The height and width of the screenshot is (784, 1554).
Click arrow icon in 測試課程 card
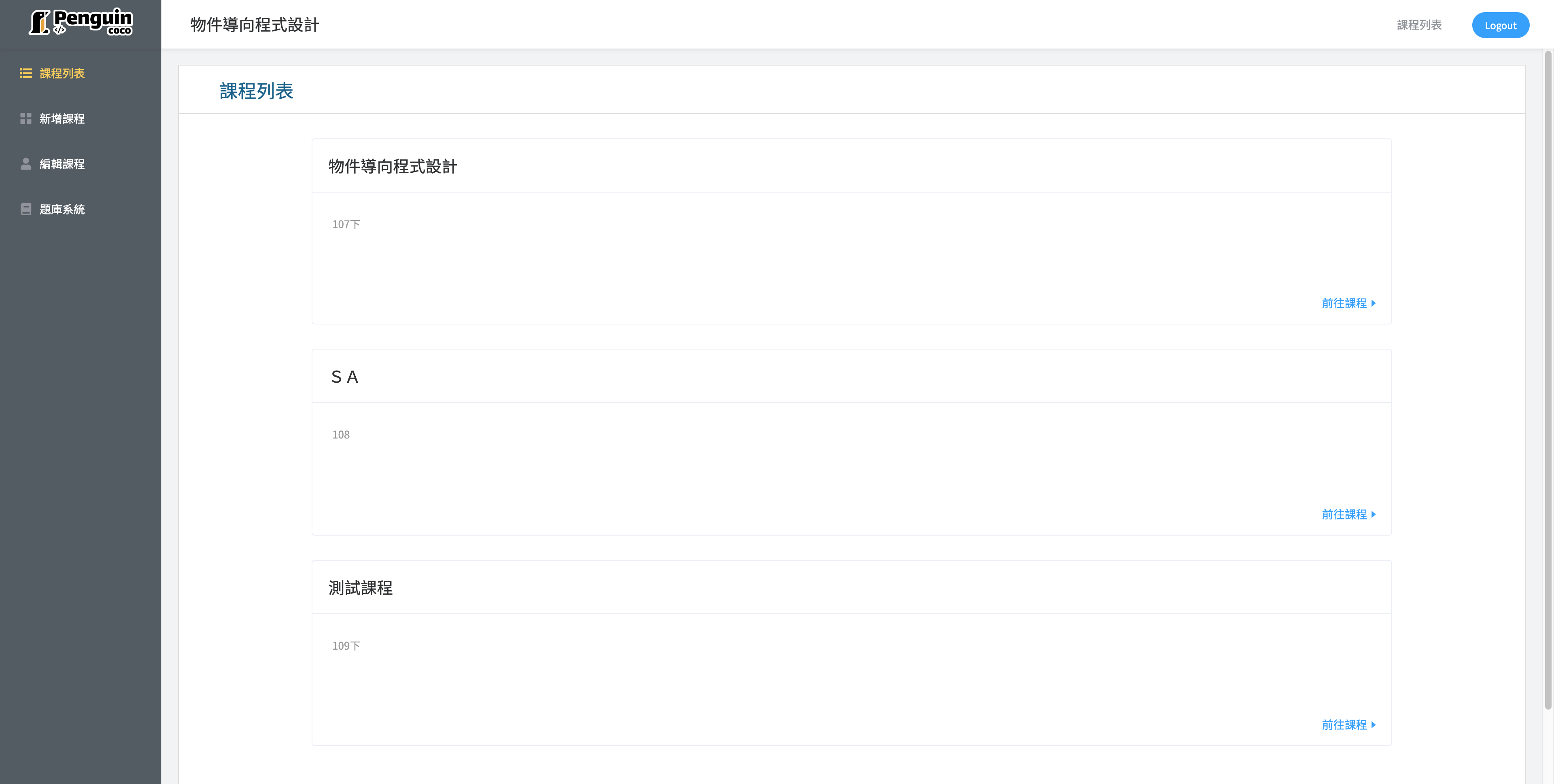click(1374, 725)
